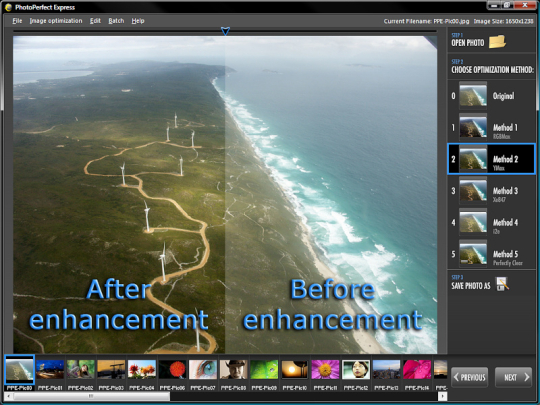Click the SAVE PHOTO AS step label
The image size is (540, 405).
pos(471,285)
